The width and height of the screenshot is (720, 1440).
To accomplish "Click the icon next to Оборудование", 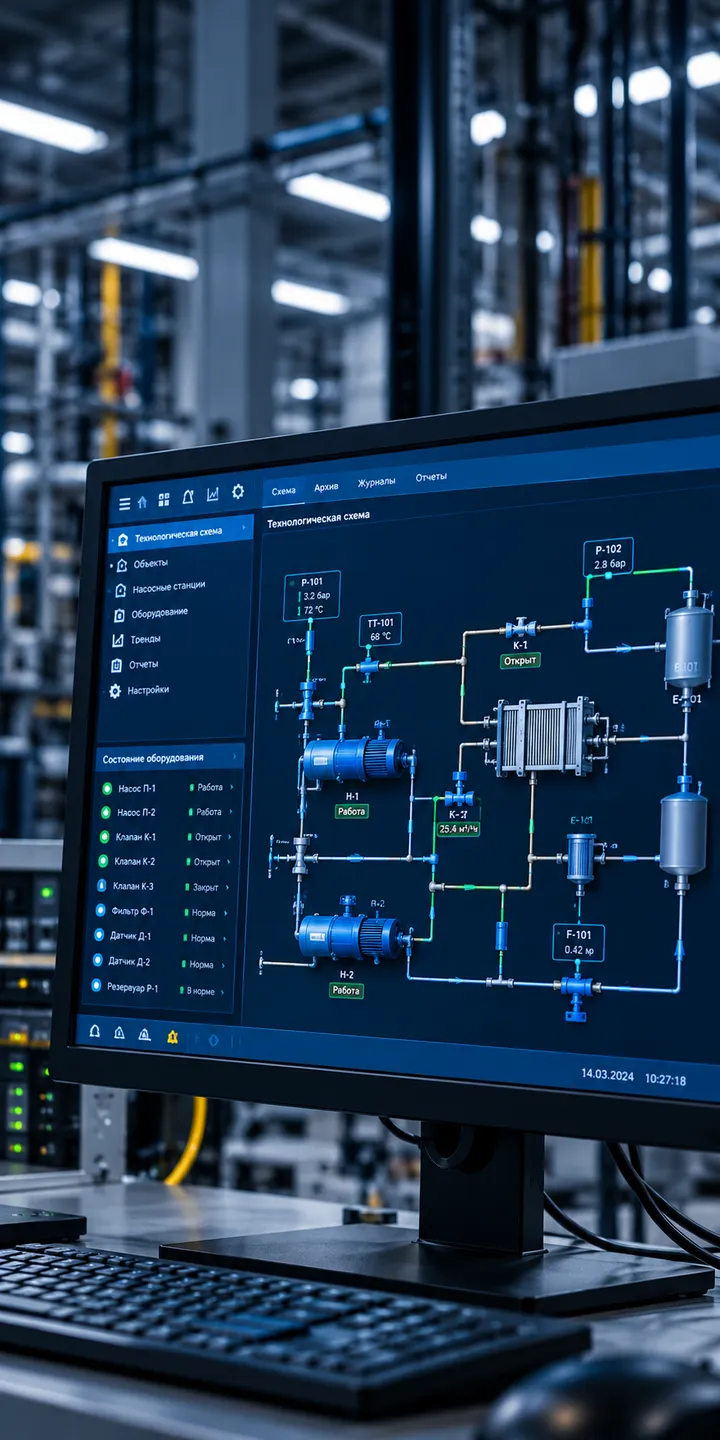I will point(119,615).
